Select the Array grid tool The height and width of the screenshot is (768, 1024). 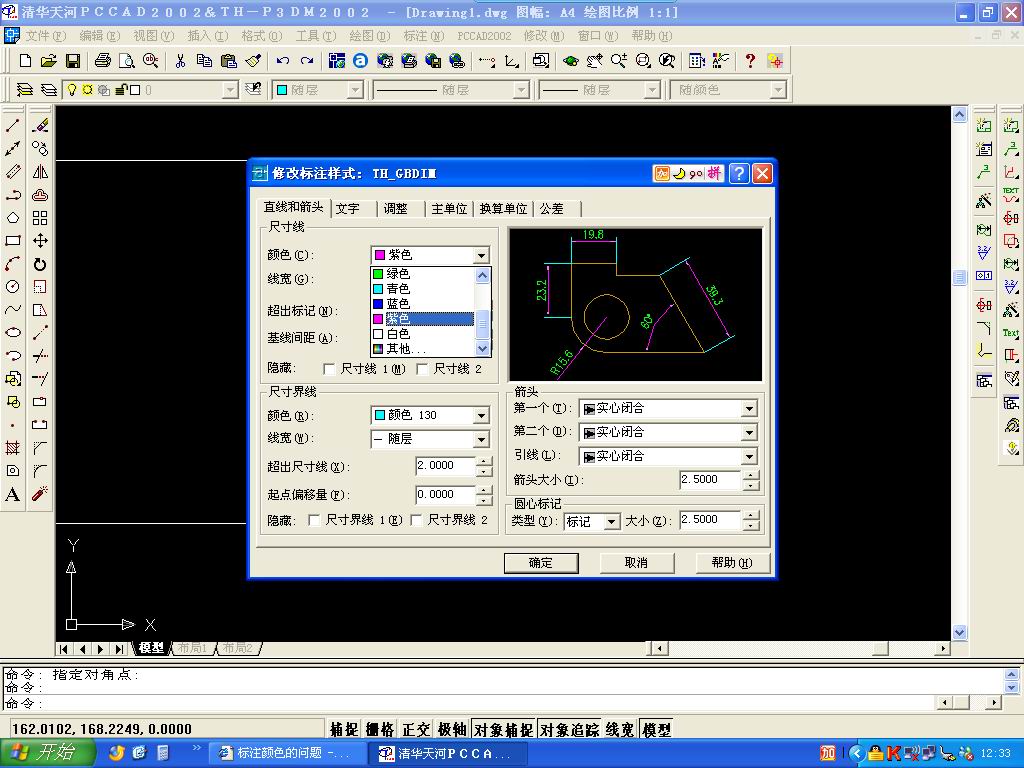(40, 217)
